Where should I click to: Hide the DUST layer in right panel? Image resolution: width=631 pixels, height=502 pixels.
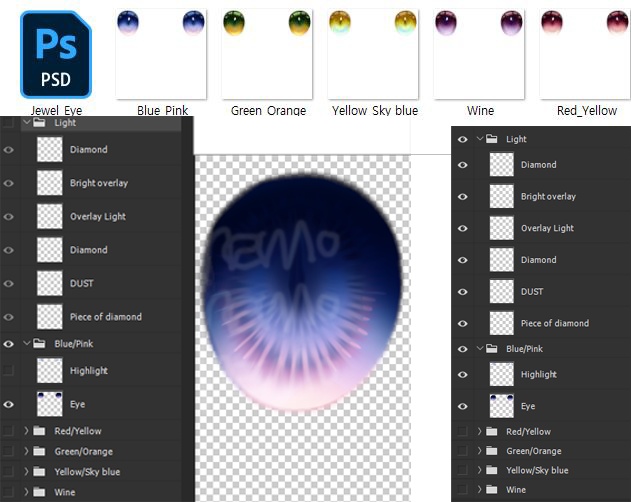463,291
